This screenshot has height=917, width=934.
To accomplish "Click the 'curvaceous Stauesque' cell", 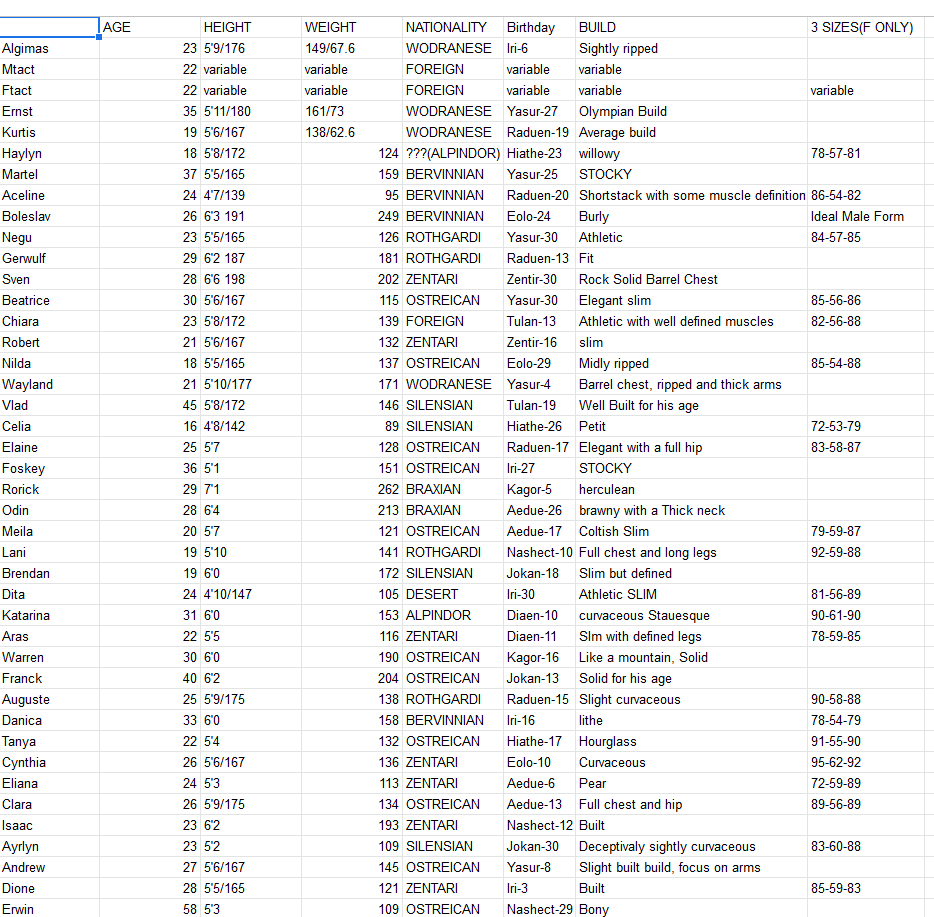I will tap(692, 615).
